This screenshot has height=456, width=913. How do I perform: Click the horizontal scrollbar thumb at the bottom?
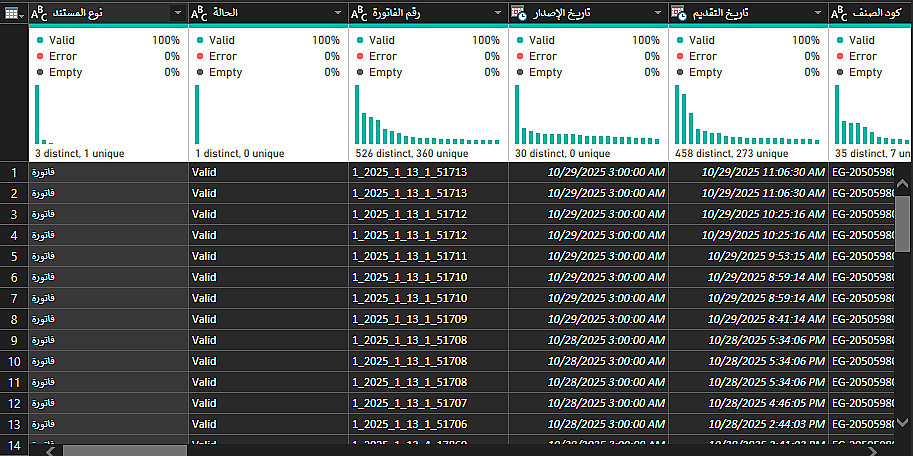pos(125,450)
